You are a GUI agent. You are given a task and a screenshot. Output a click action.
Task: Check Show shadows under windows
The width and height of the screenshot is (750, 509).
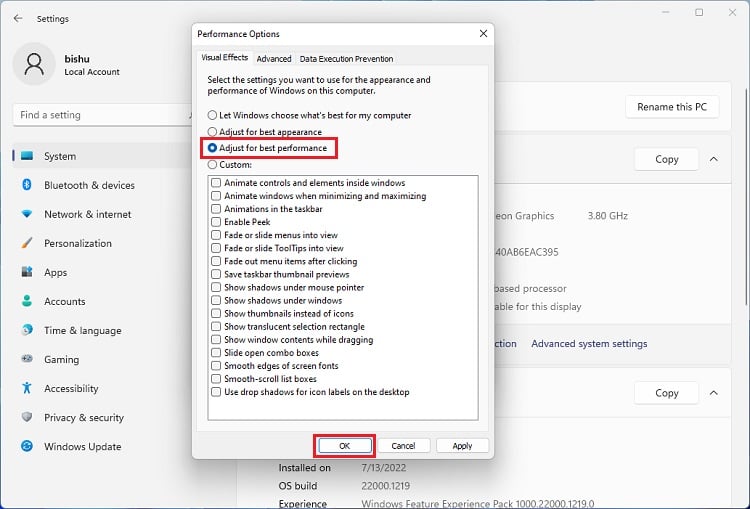(x=216, y=300)
